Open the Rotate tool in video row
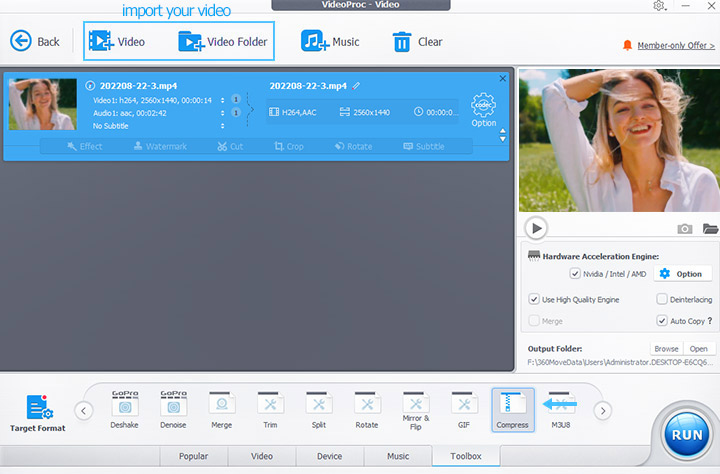Viewport: 720px width, 474px height. tap(353, 147)
